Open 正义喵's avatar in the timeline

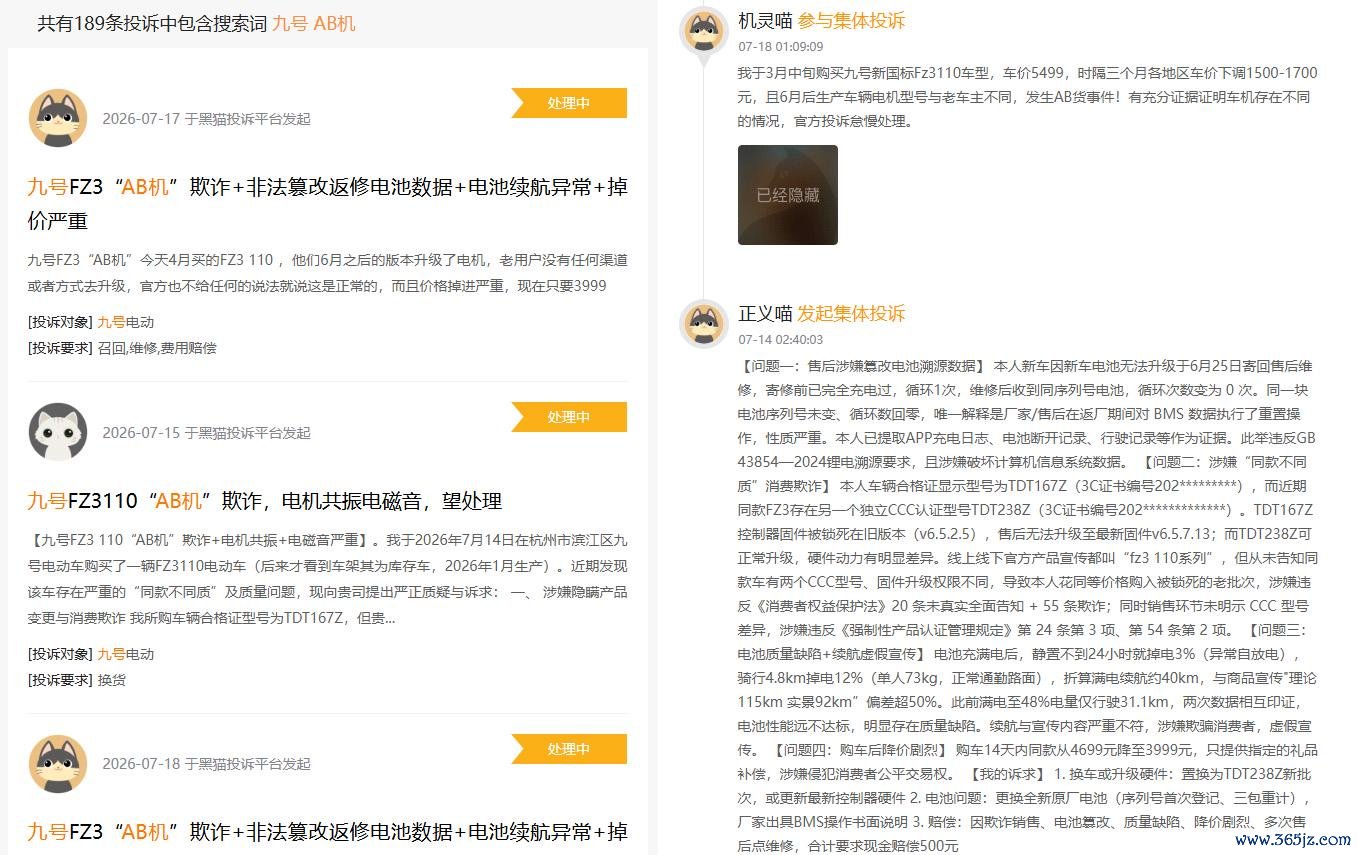(x=704, y=323)
